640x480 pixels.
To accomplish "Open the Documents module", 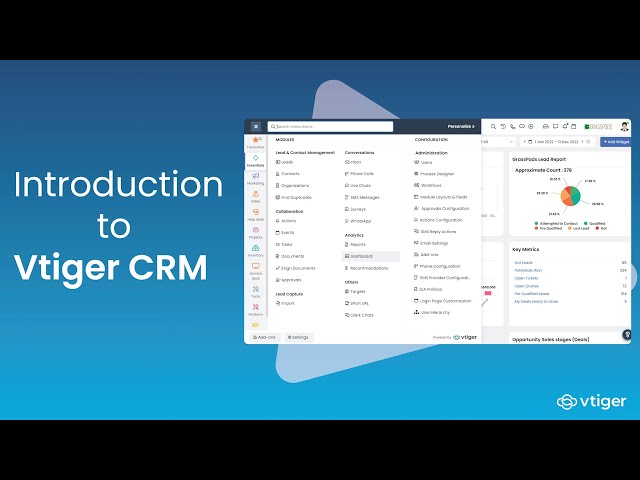I will click(290, 256).
